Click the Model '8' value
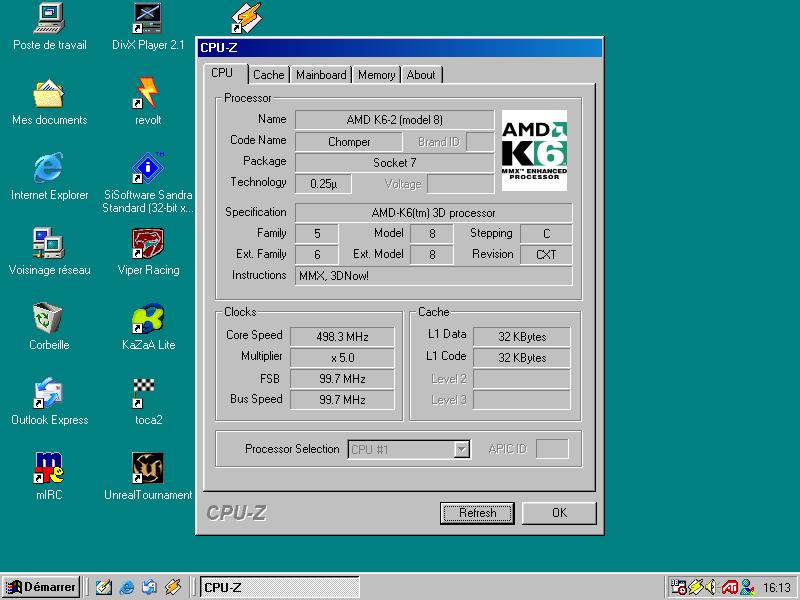800x600 pixels. coord(432,234)
